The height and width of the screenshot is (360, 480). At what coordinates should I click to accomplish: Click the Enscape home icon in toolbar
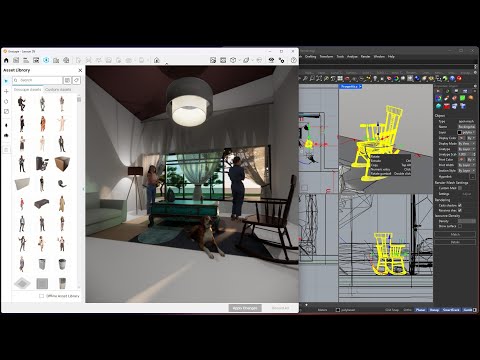pos(6,60)
